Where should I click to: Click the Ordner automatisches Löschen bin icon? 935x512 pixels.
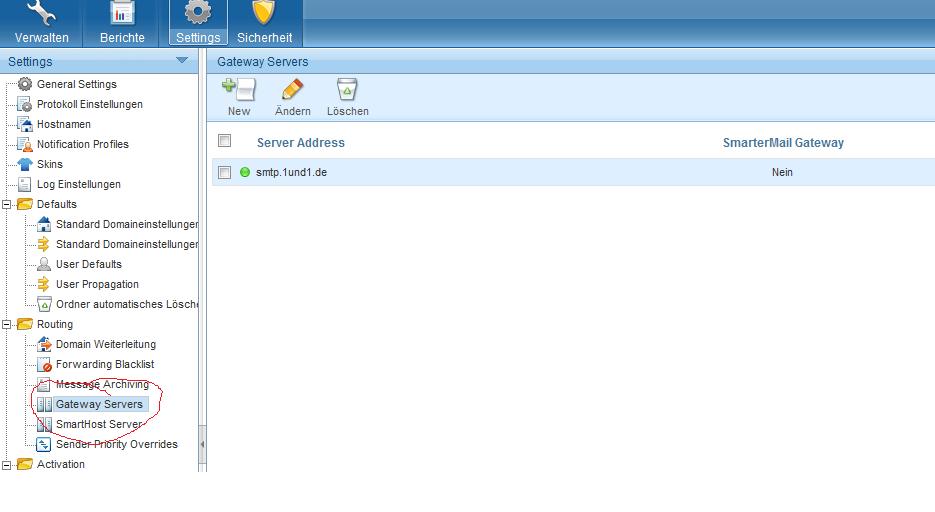pyautogui.click(x=44, y=304)
